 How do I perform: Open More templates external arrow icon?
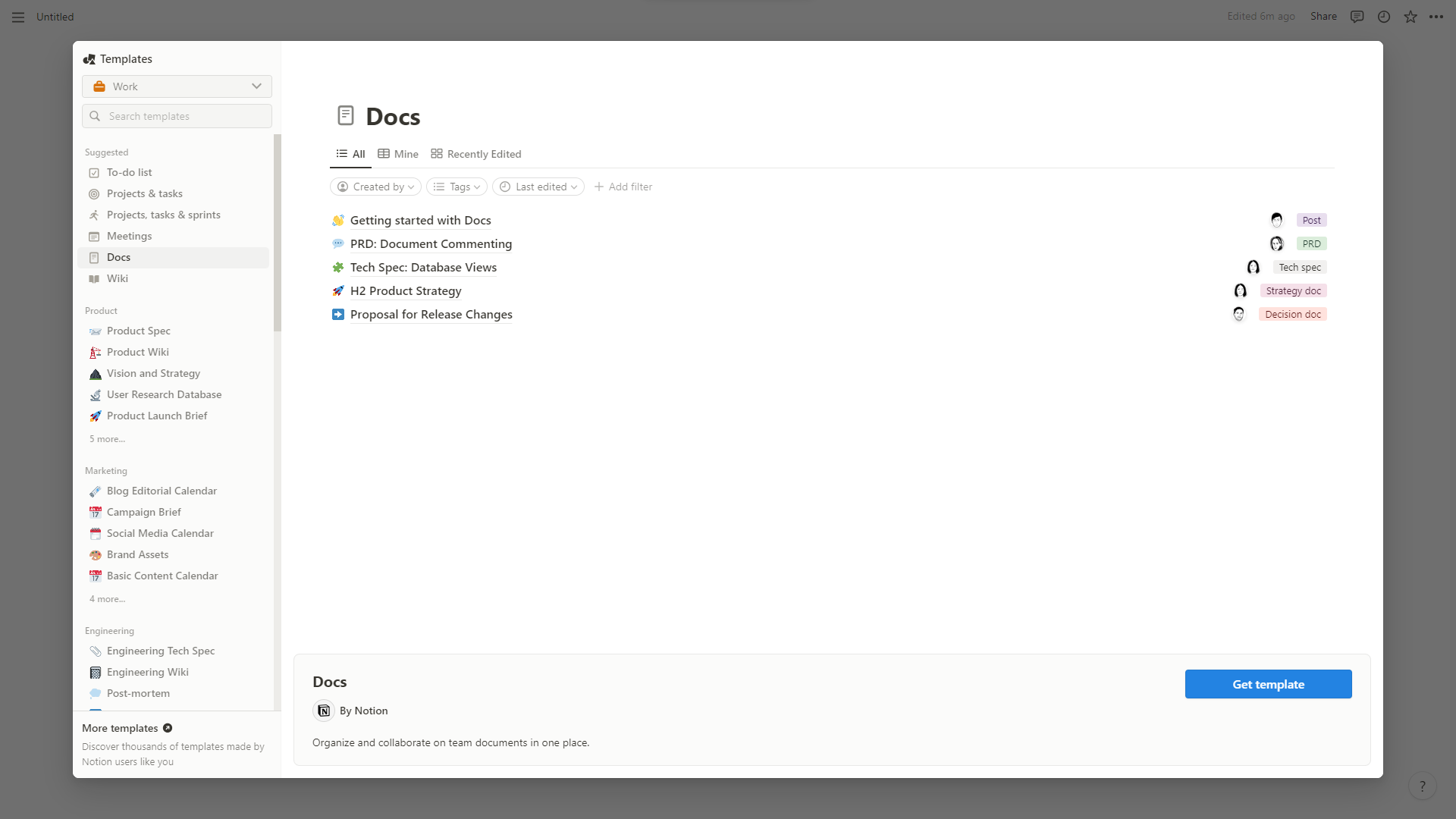pyautogui.click(x=168, y=728)
